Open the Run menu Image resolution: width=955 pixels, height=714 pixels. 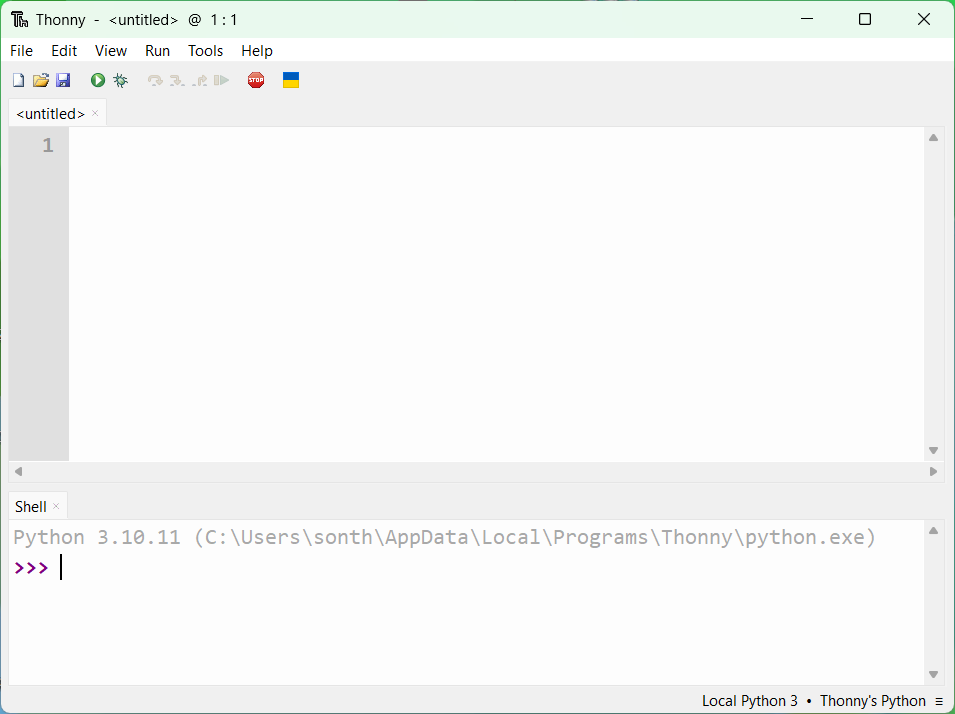coord(157,51)
